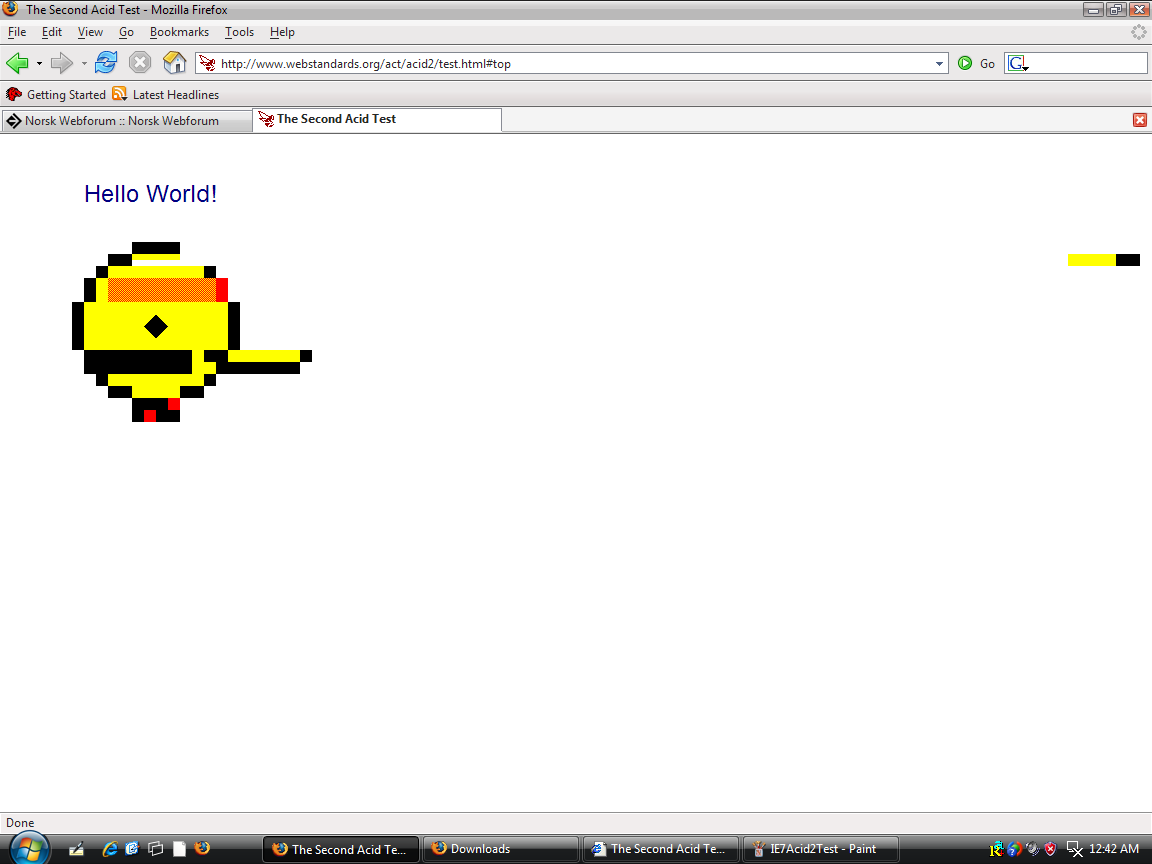Click the green Back arrow button
This screenshot has width=1152, height=864.
pos(17,63)
